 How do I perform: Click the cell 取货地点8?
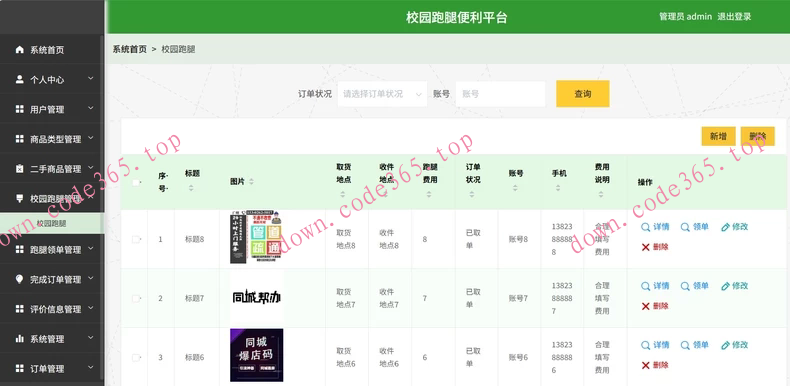[346, 239]
